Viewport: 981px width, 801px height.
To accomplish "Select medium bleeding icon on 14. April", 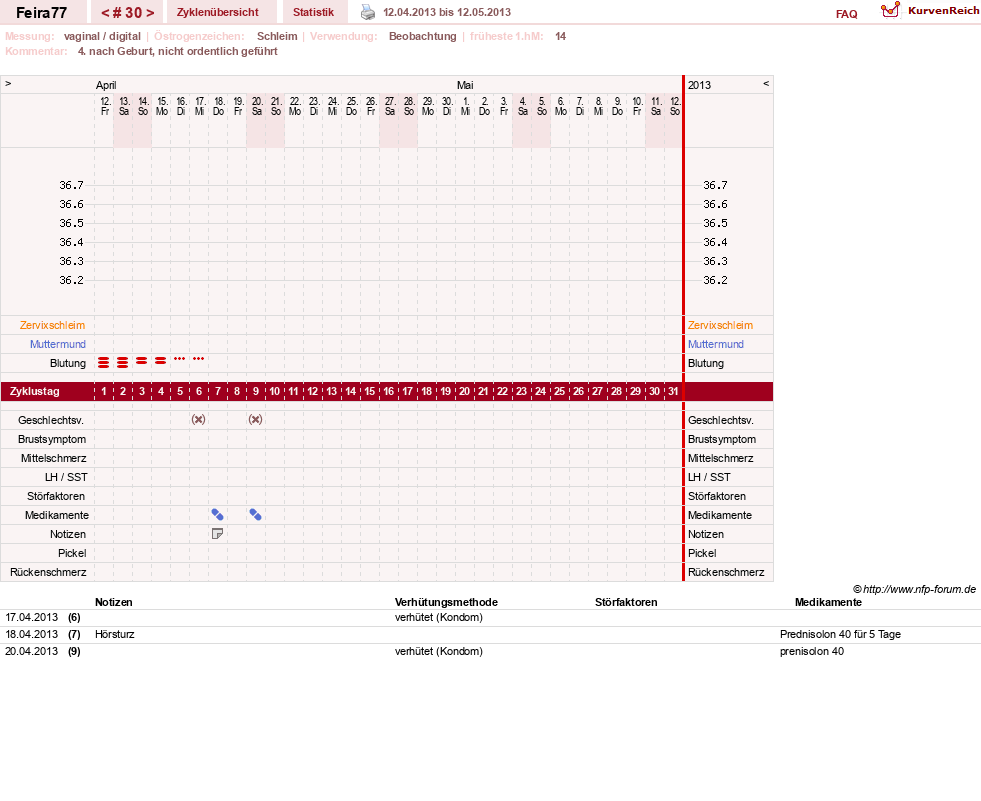I will coord(141,361).
